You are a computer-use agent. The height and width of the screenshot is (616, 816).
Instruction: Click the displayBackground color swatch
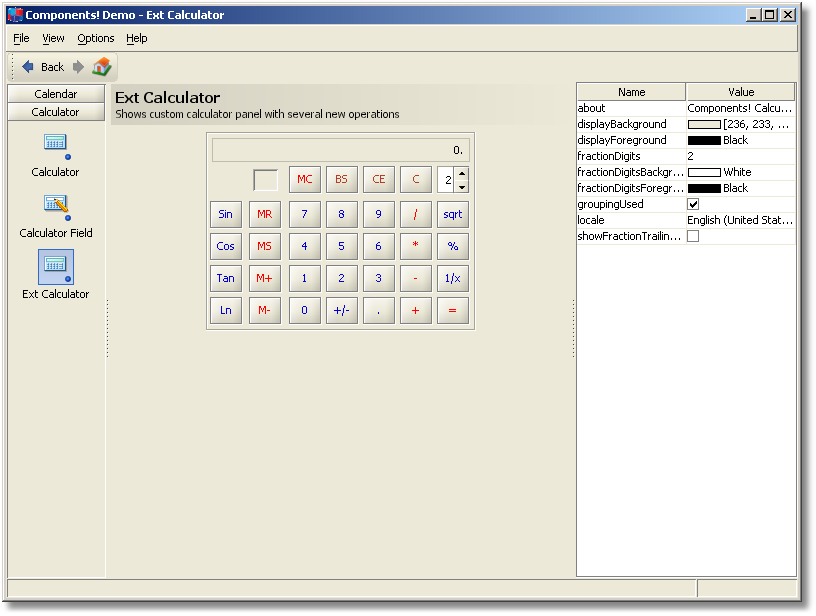pos(704,124)
